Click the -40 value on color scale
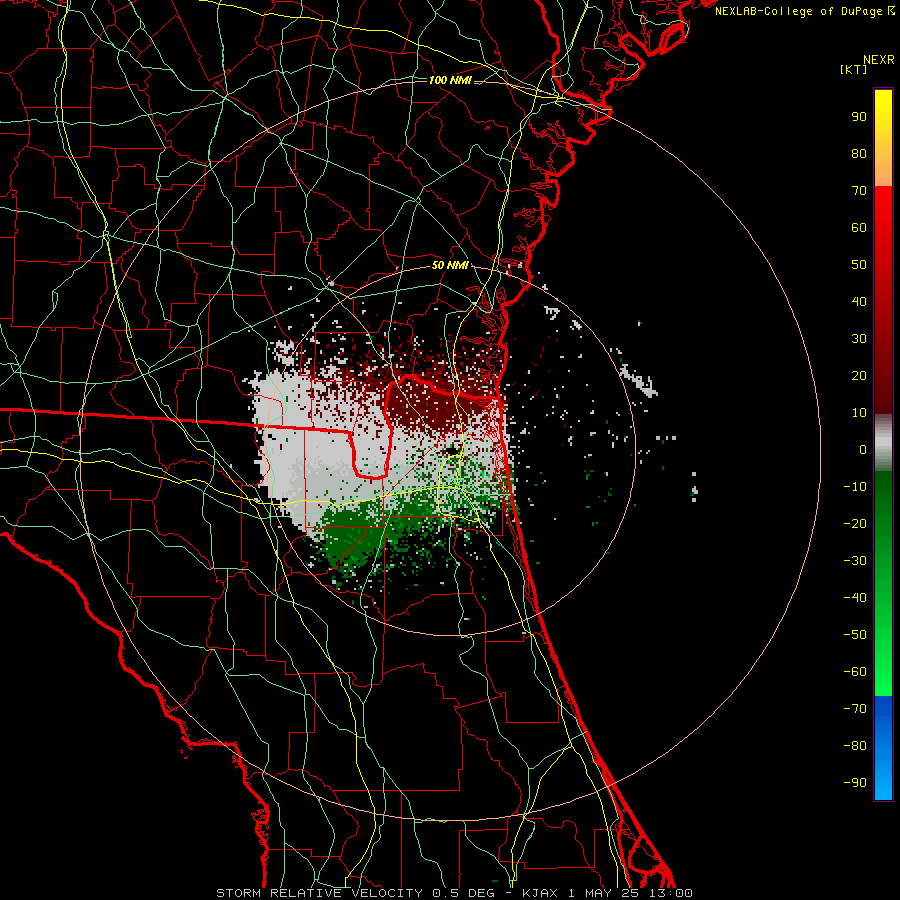900x900 pixels. pos(855,598)
